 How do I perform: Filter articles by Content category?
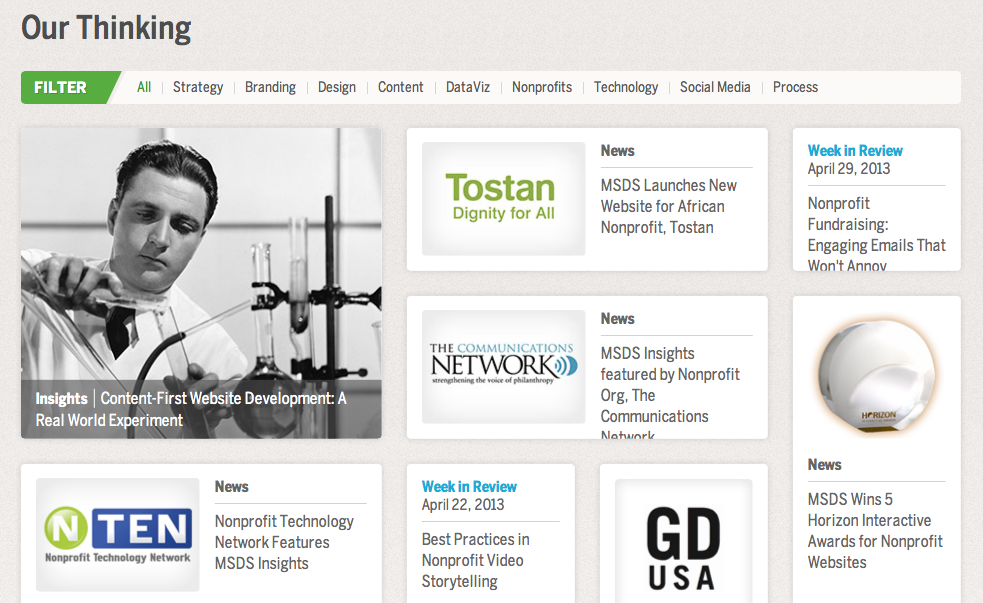click(401, 87)
